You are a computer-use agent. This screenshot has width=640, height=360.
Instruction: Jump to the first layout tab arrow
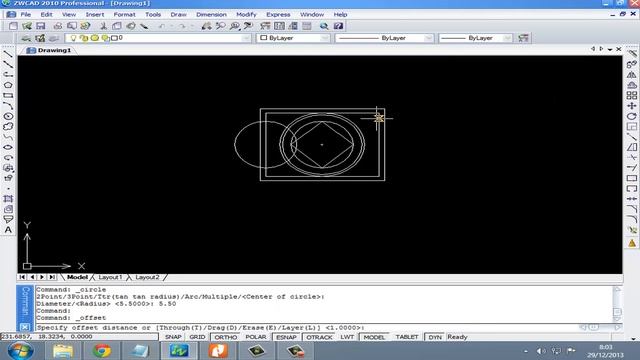point(22,277)
